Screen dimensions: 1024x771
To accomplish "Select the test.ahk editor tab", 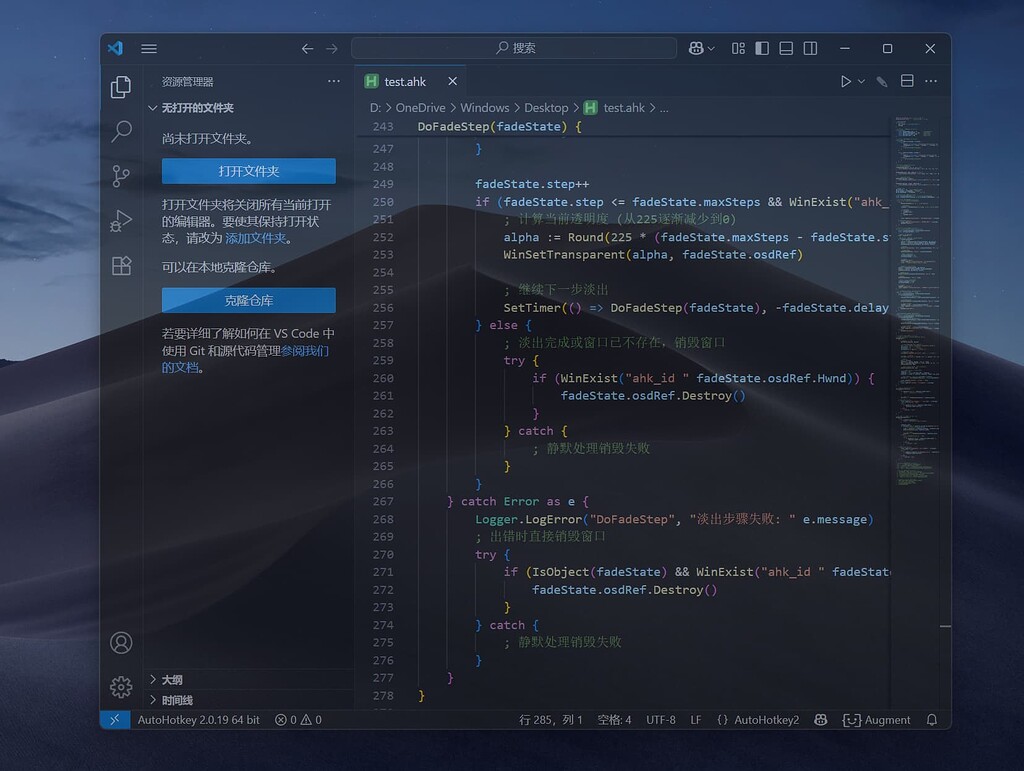I will 410,82.
